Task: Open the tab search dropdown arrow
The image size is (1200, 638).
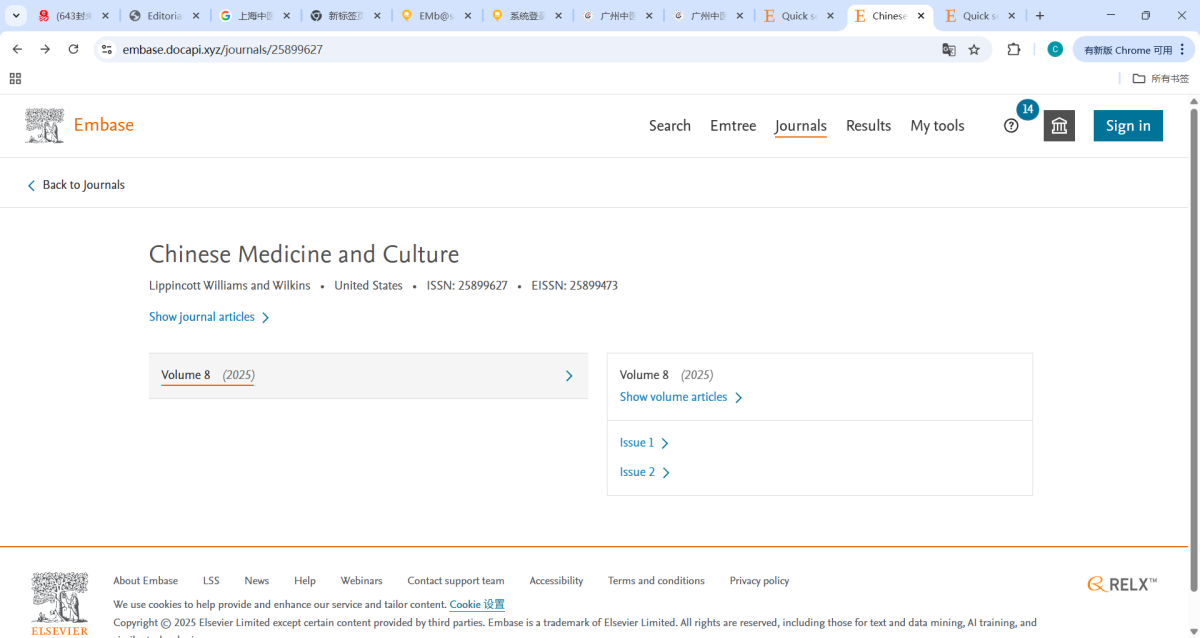Action: [16, 16]
